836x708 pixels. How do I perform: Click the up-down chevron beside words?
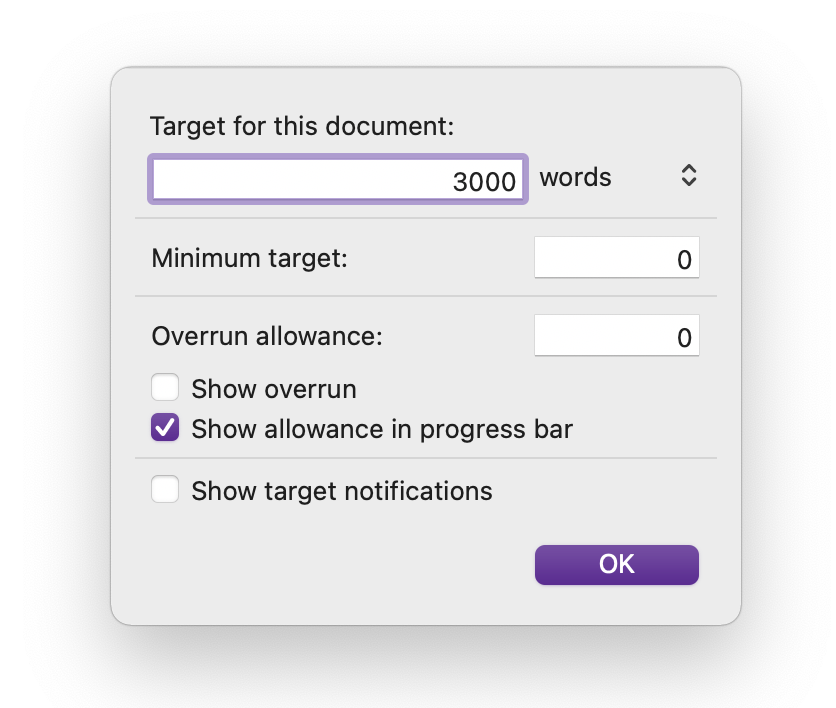tap(688, 177)
